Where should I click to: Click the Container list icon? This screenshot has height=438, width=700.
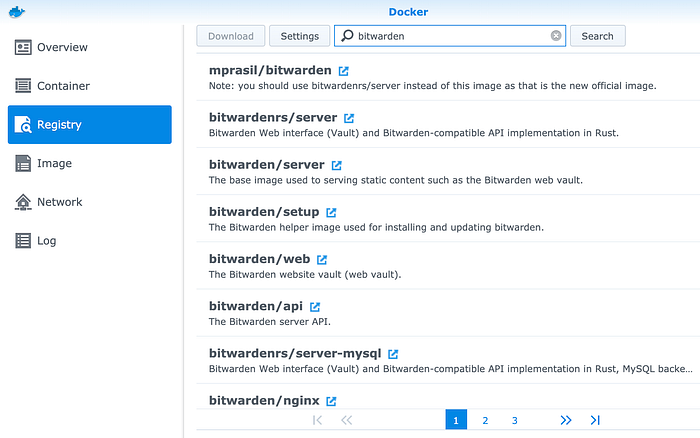(23, 86)
